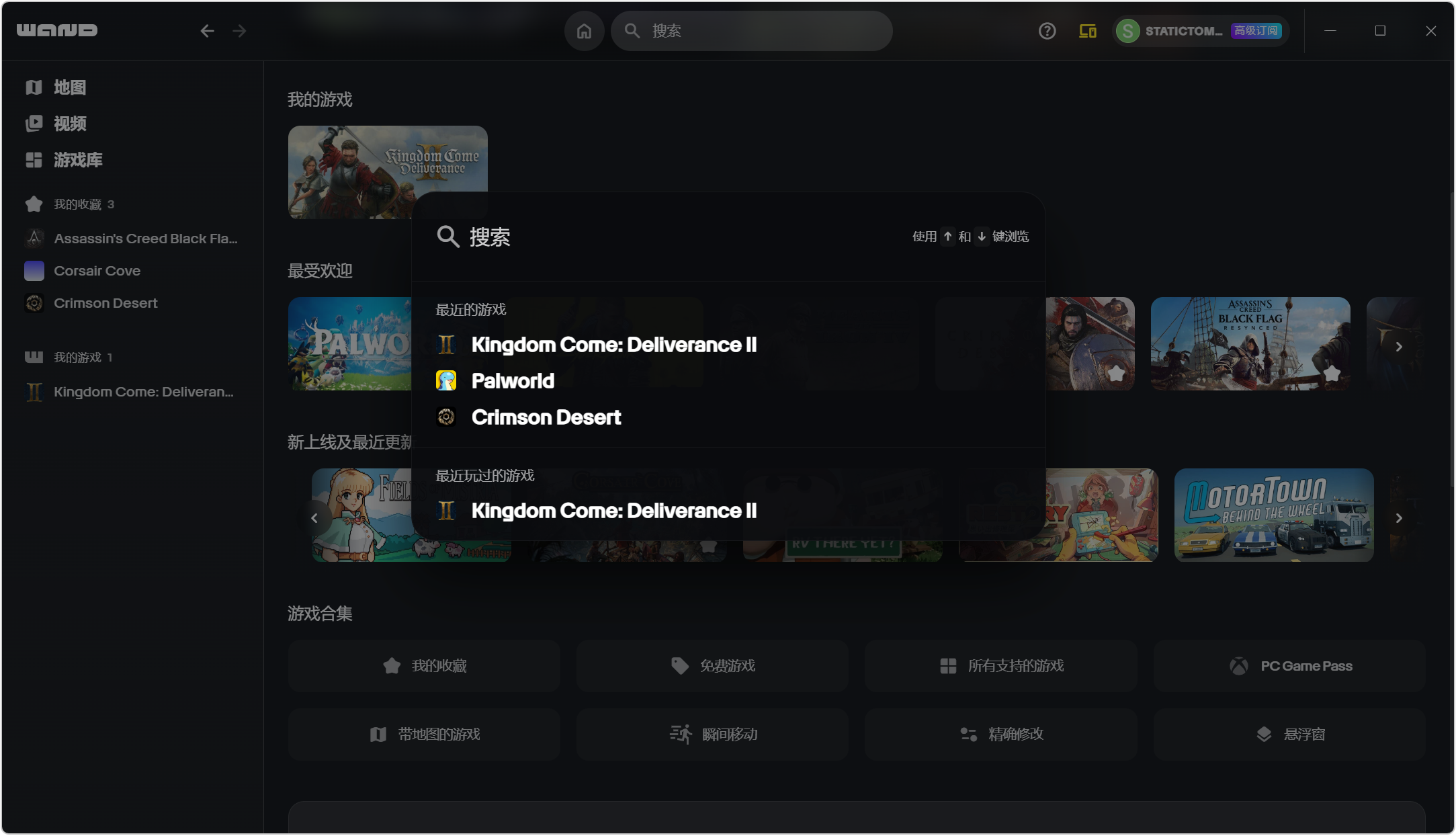The width and height of the screenshot is (1456, 836).
Task: Go back with the left arrow
Action: coord(207,31)
